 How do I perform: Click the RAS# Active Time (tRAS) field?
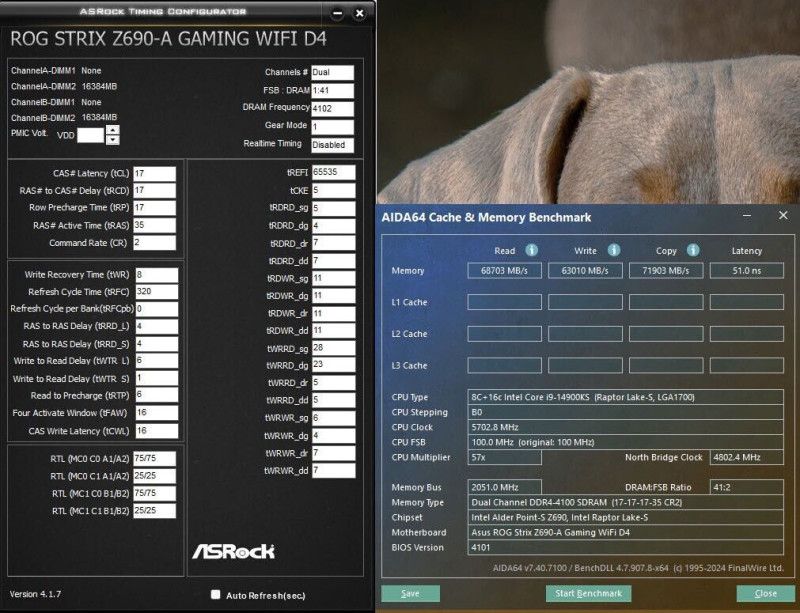(x=155, y=225)
